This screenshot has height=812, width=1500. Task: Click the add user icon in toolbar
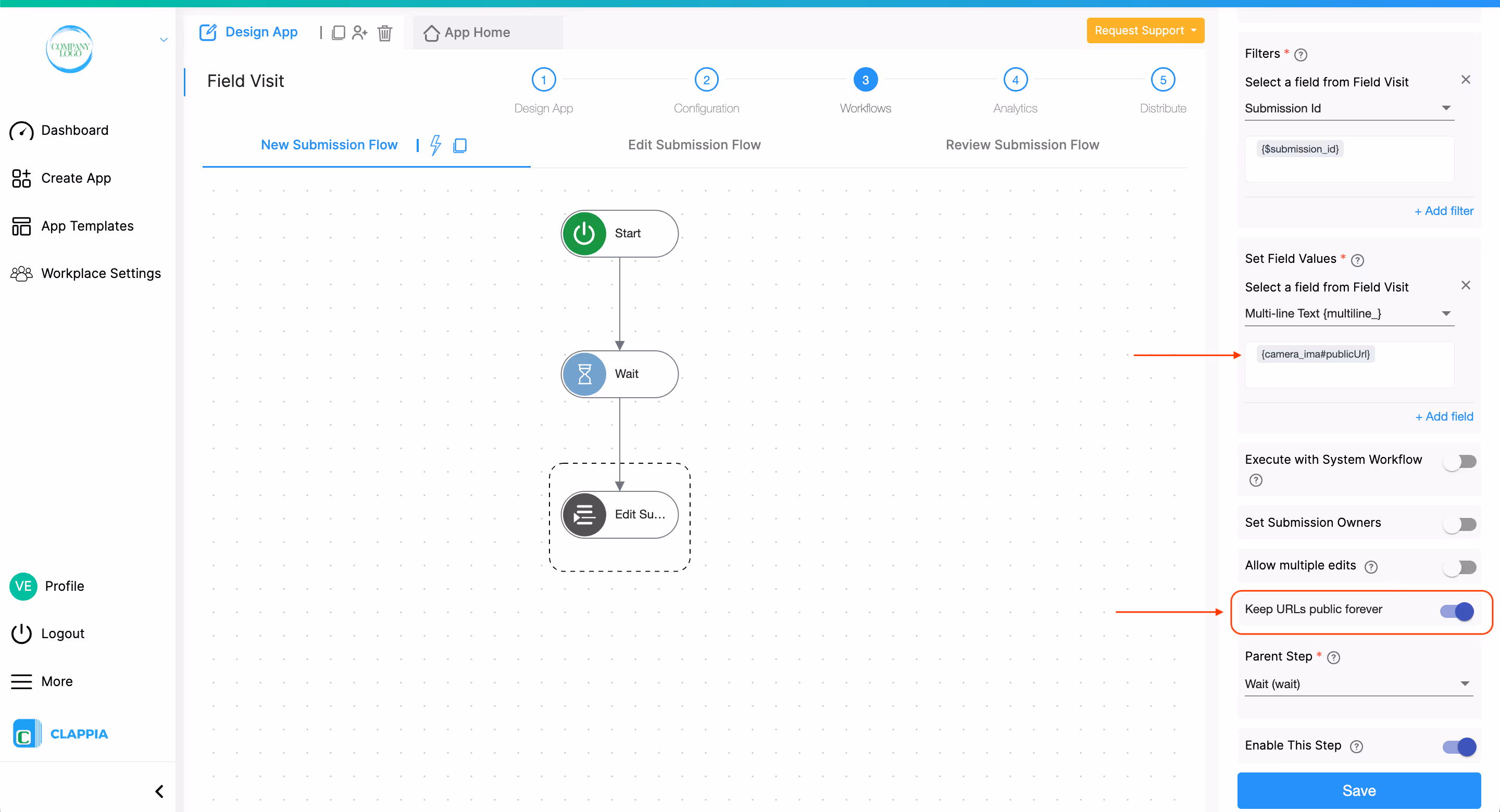click(360, 33)
